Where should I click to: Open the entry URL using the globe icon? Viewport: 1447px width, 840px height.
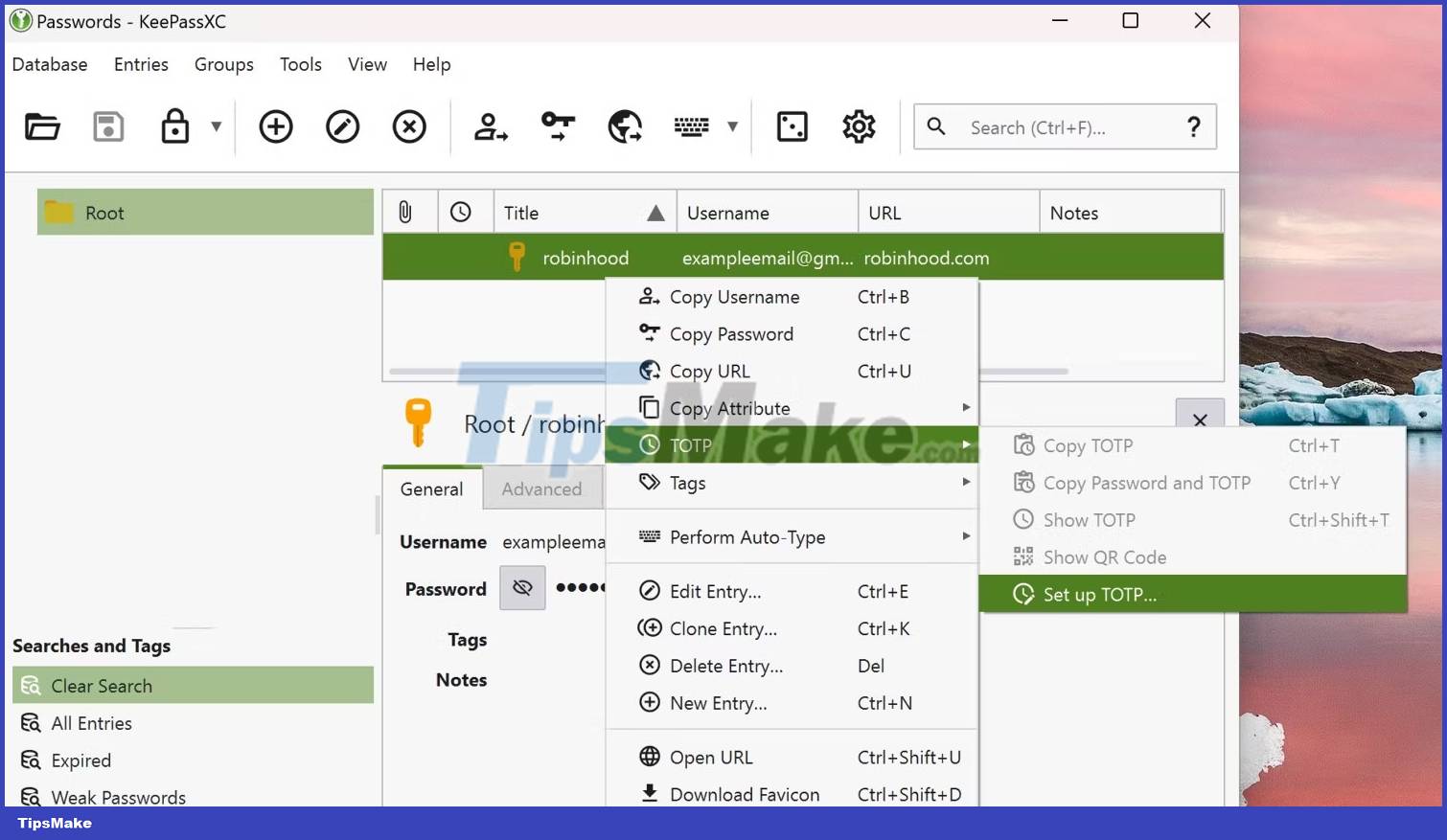624,126
